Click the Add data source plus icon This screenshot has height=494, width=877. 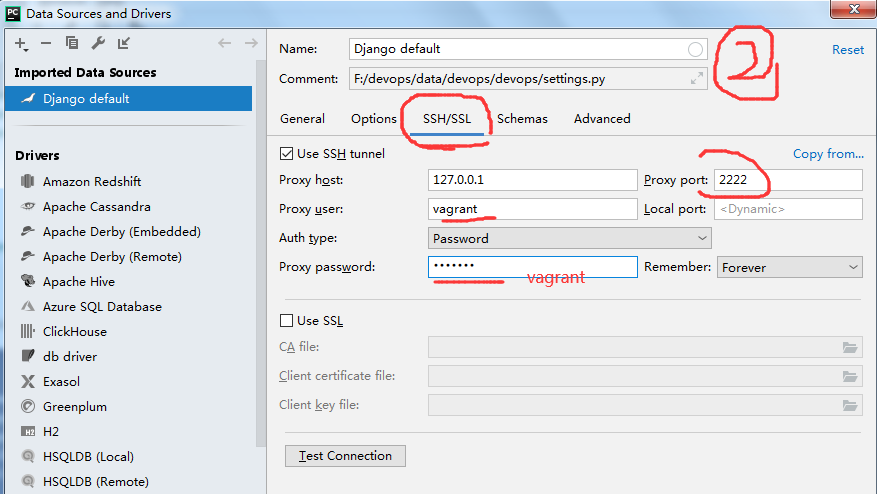[x=21, y=43]
